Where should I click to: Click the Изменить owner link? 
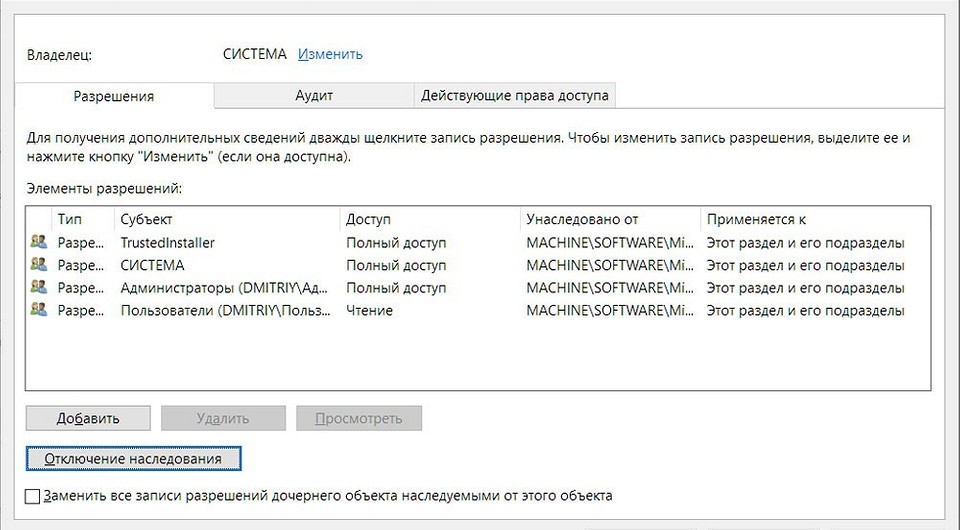click(x=330, y=54)
